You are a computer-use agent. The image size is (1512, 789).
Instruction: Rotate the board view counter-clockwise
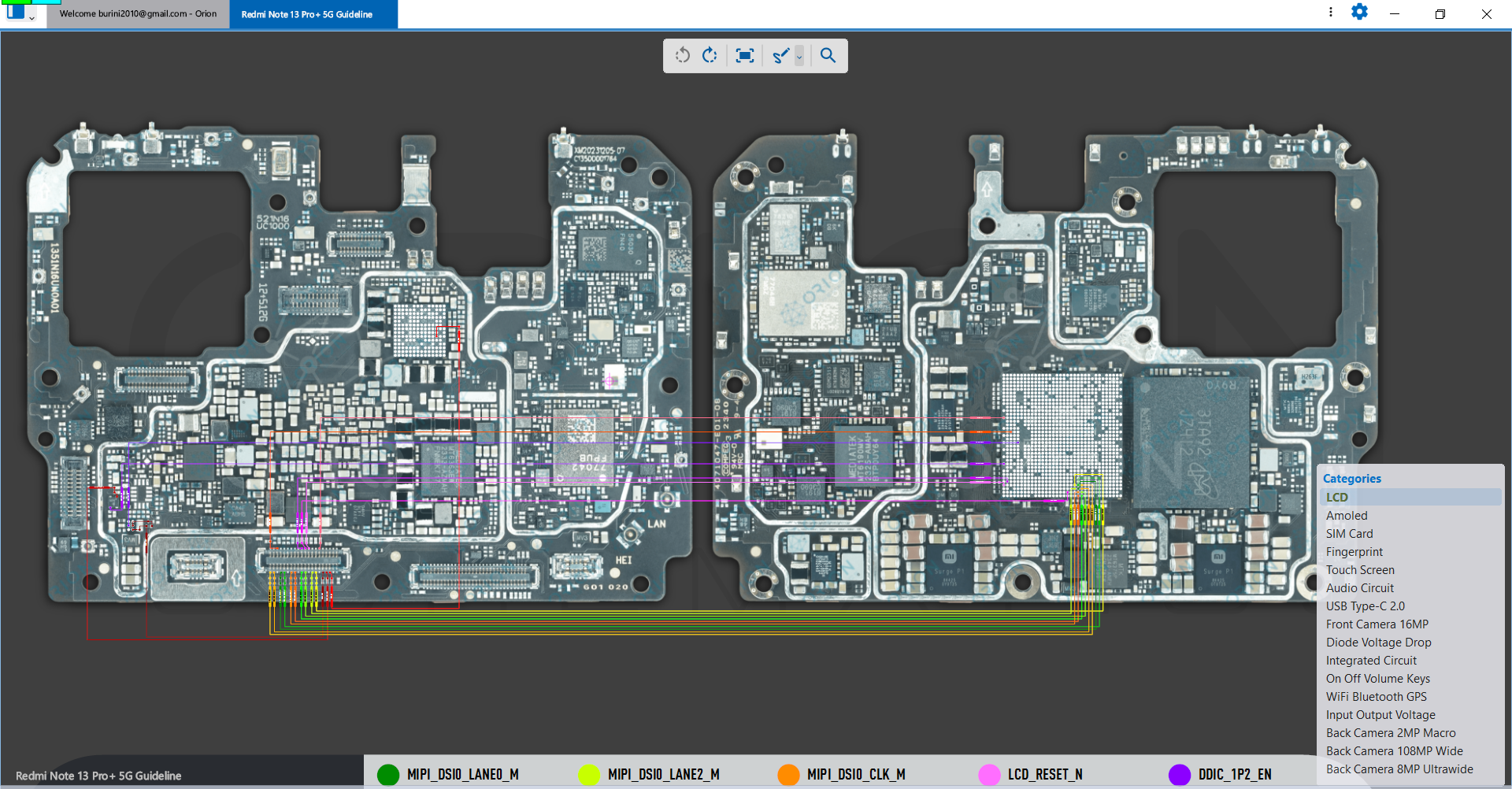(x=683, y=55)
